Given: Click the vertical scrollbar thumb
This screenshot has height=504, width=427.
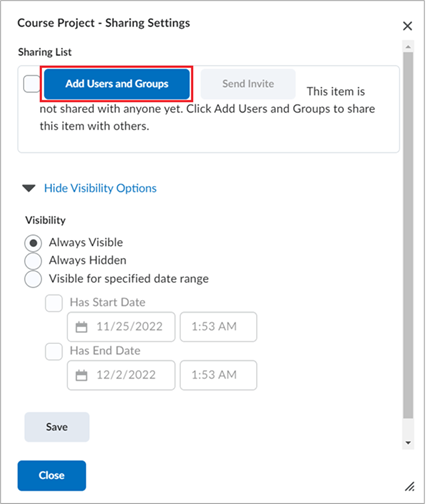Looking at the screenshot, I should click(408, 235).
